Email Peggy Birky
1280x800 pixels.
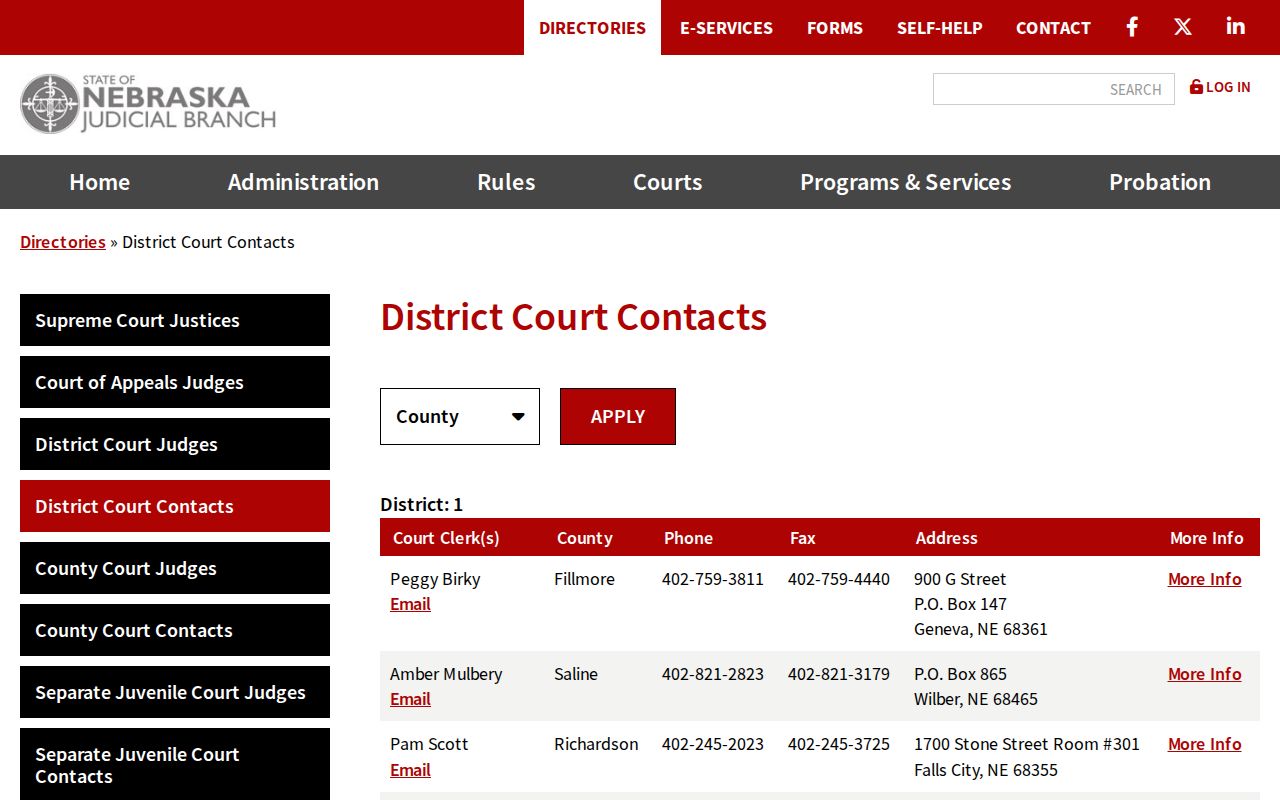tap(410, 604)
